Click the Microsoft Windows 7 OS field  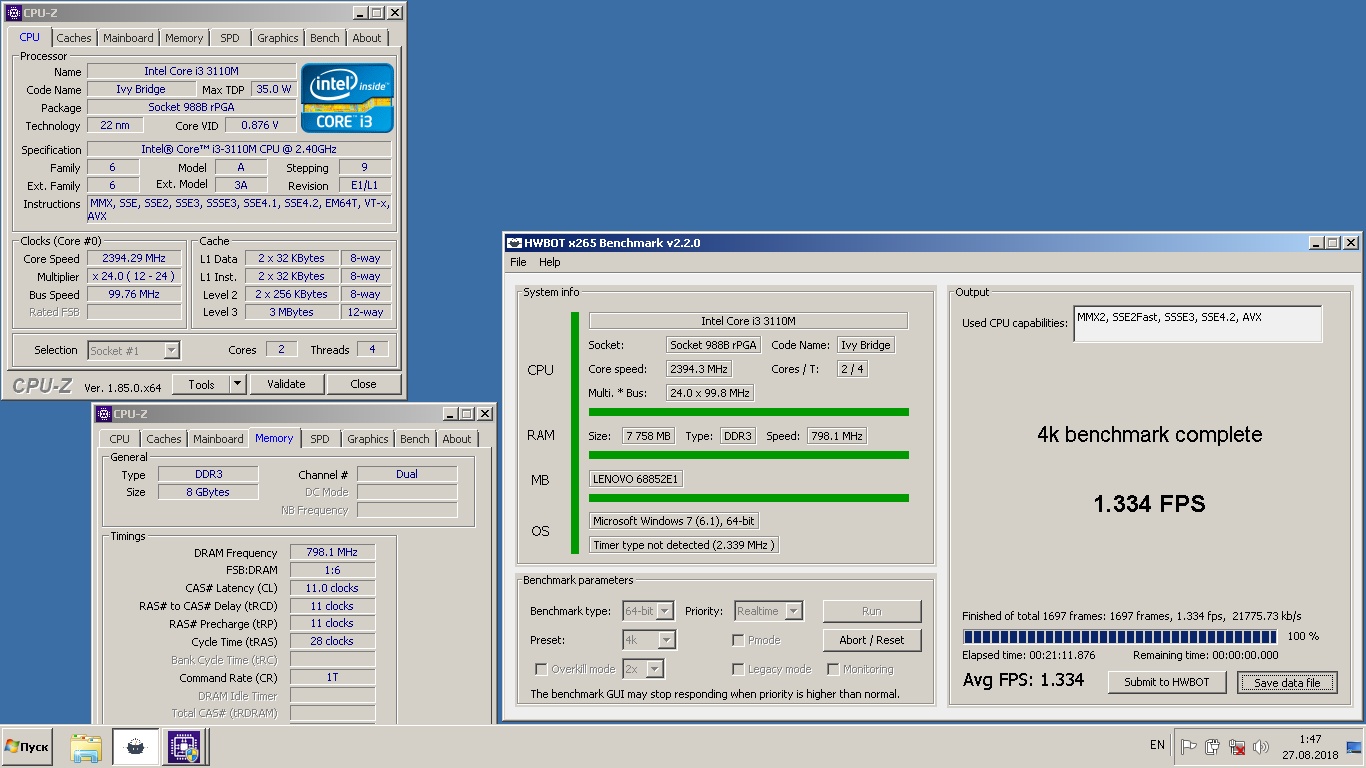coord(674,521)
